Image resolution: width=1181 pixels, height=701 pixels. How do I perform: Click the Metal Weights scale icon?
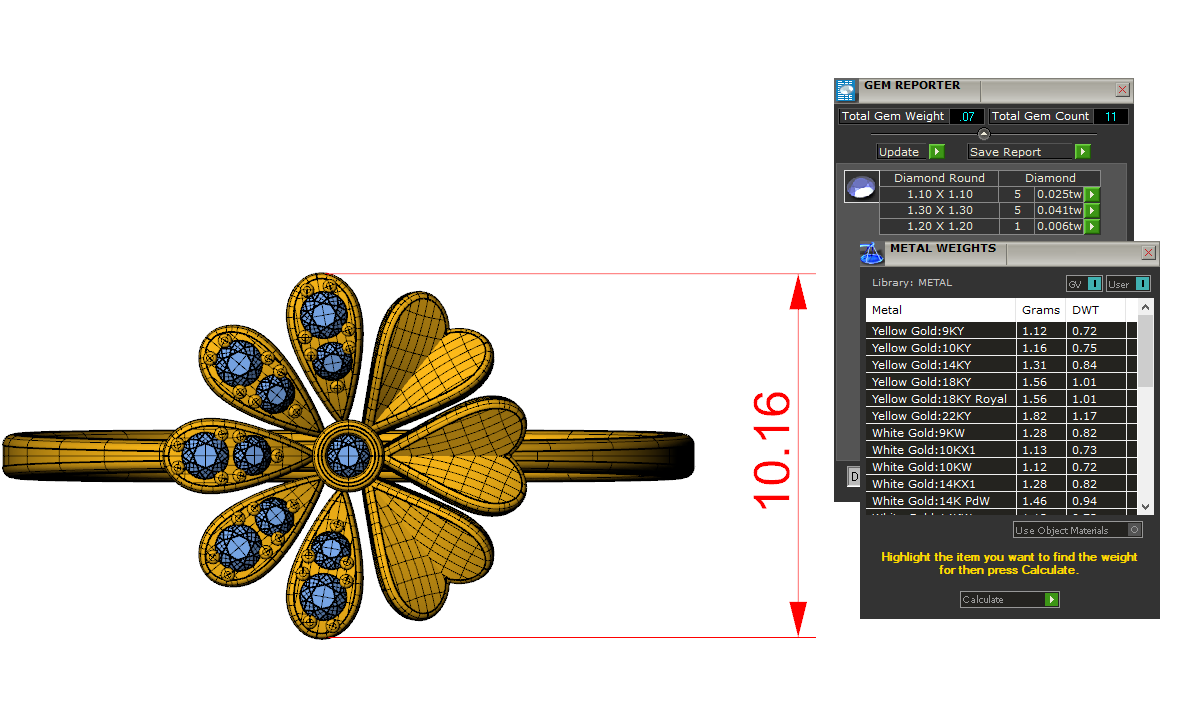(x=871, y=252)
